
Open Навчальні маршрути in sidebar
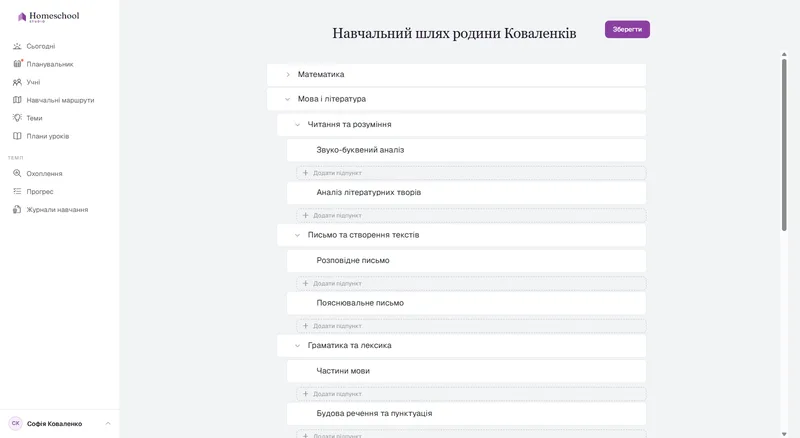pyautogui.click(x=60, y=100)
